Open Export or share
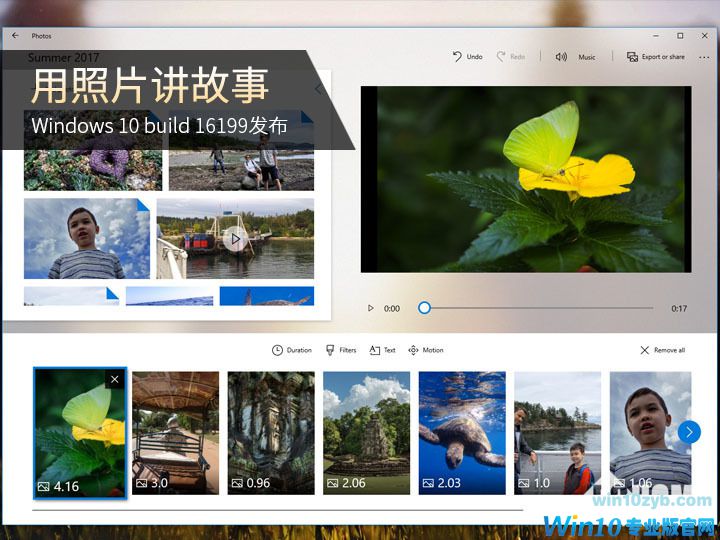The height and width of the screenshot is (540, 720). click(x=656, y=57)
